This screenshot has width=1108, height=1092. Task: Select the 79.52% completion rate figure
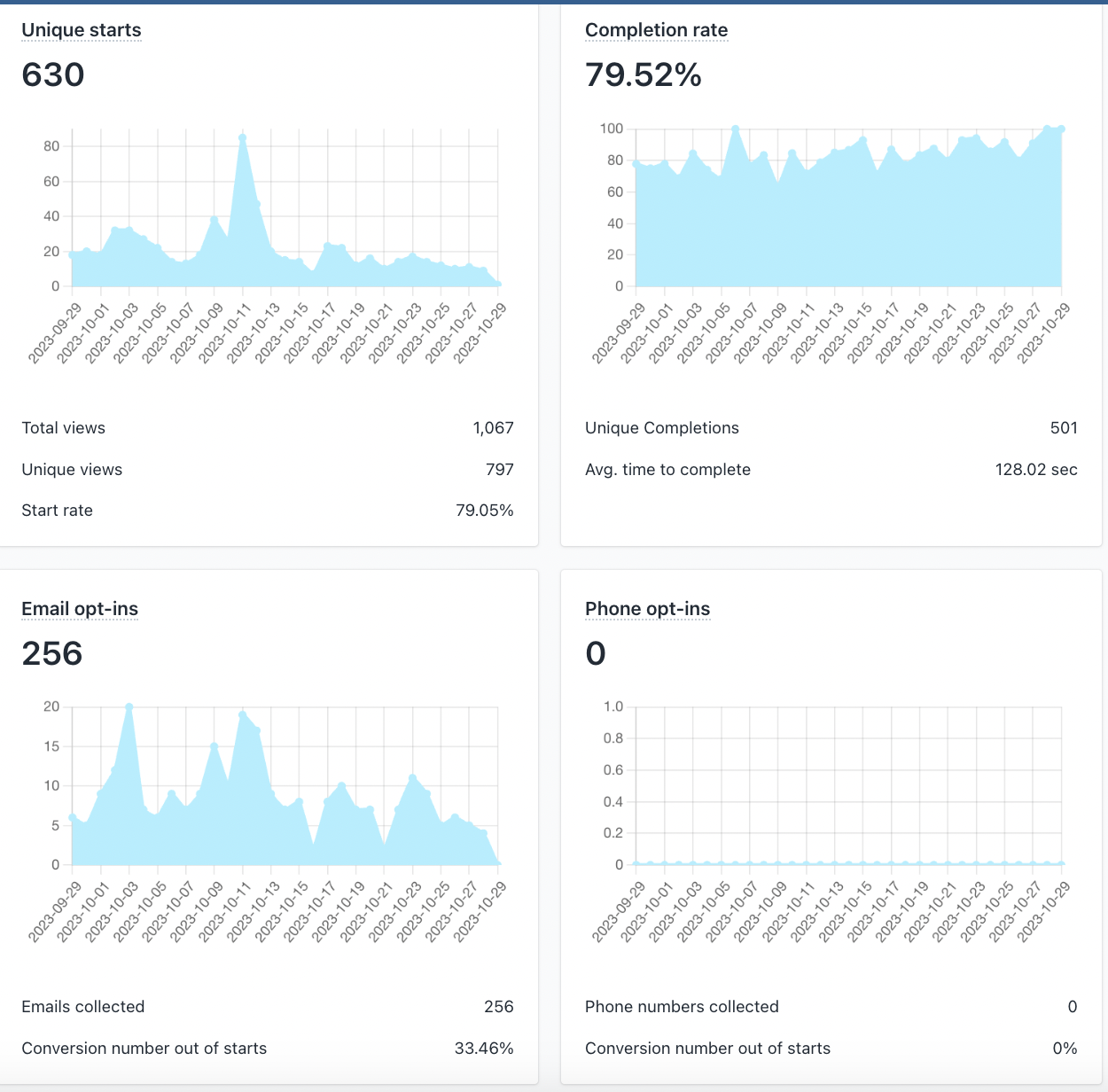click(x=644, y=74)
